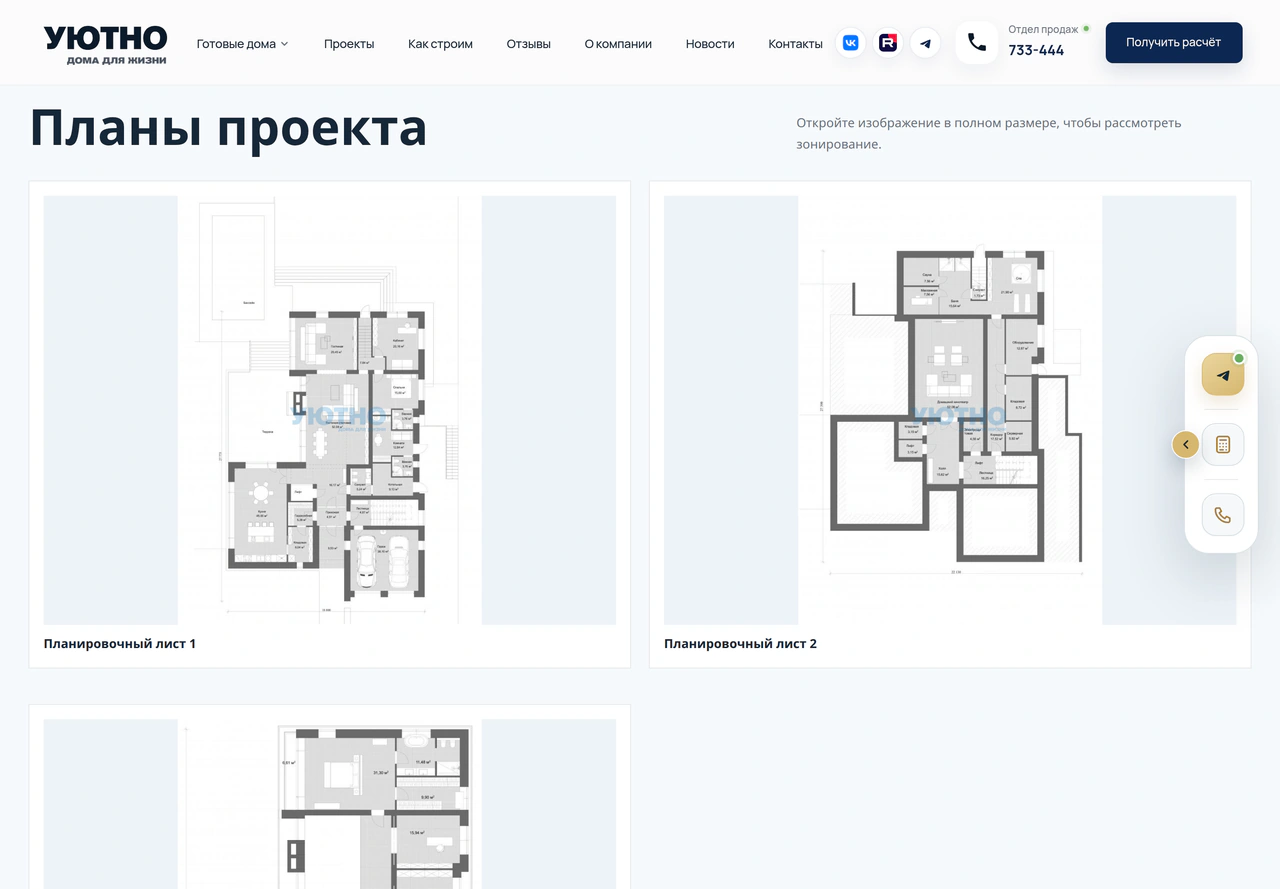
Task: Open floor plan image Планировочный лист 2
Action: pyautogui.click(x=950, y=410)
